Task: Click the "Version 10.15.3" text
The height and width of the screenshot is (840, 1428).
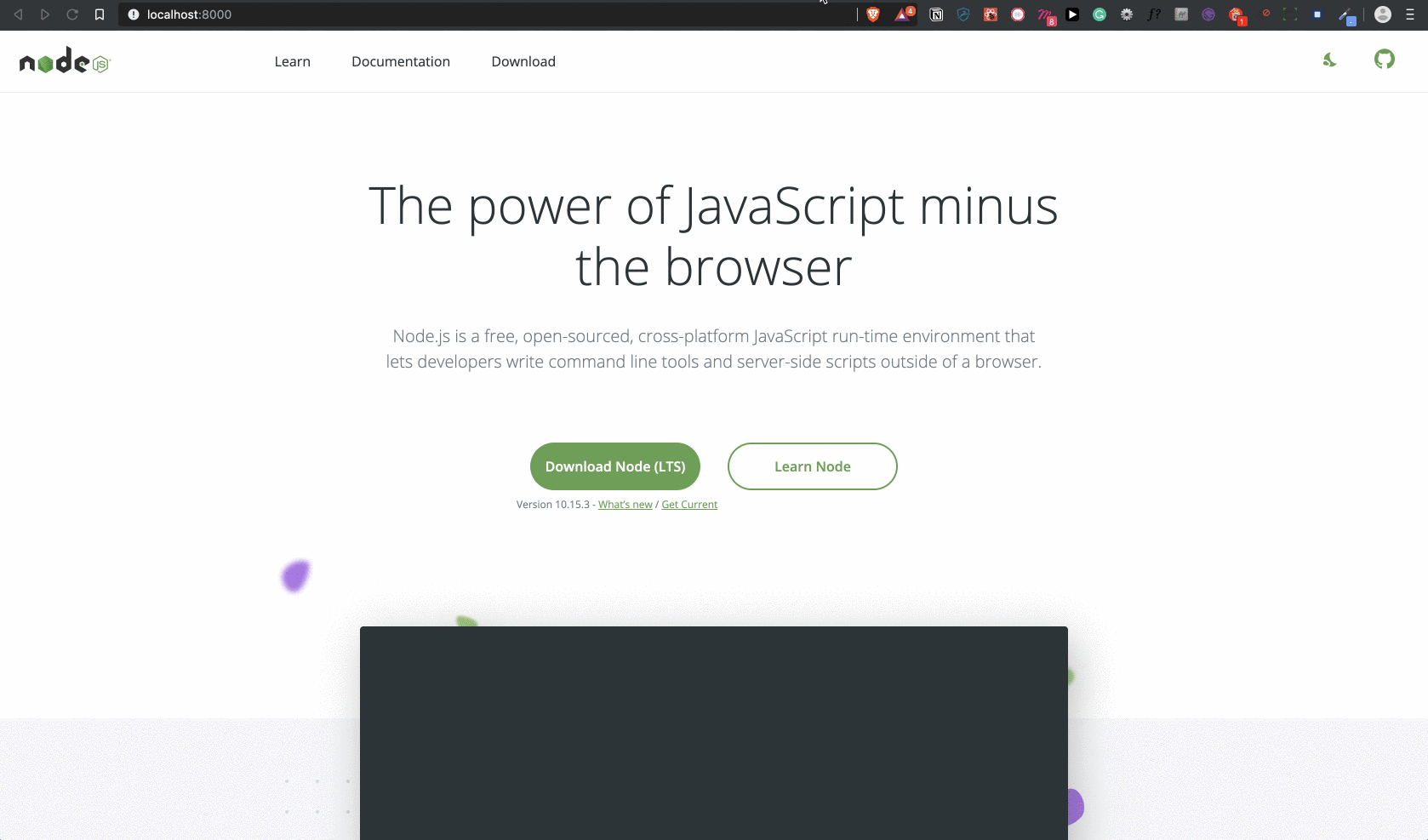Action: 553,505
